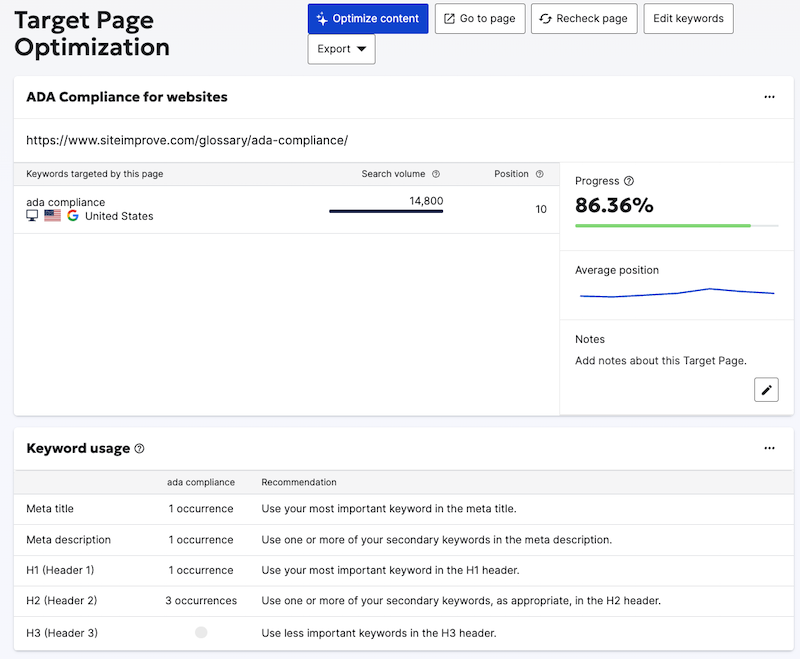Viewport: 800px width, 659px height.
Task: Click the Search volume info icon
Action: click(436, 174)
